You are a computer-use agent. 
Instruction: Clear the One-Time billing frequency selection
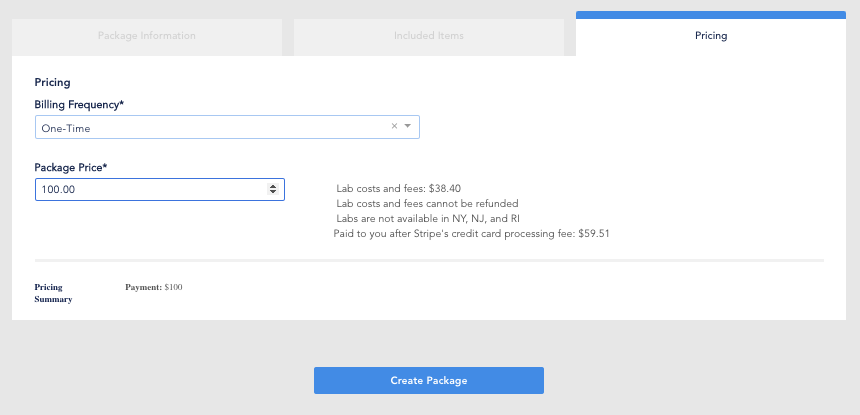pos(394,126)
